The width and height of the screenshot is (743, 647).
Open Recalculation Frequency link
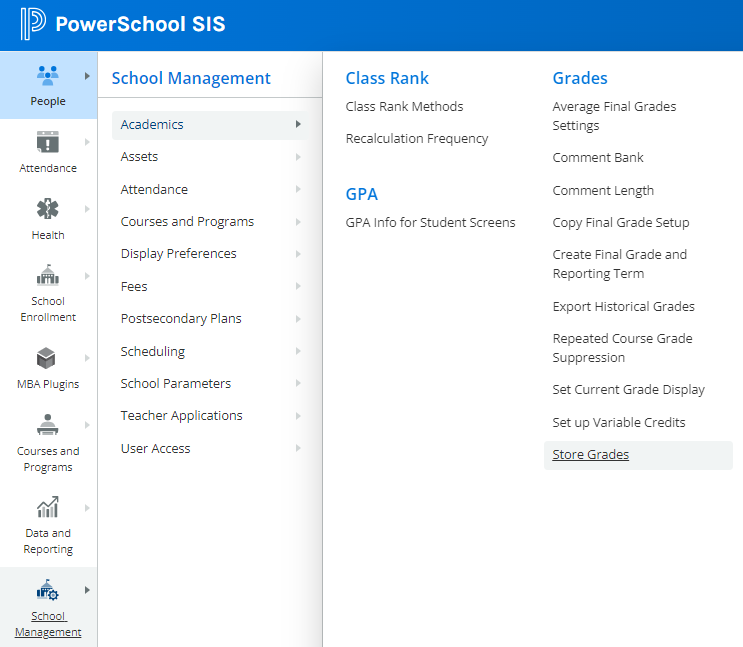click(x=417, y=138)
